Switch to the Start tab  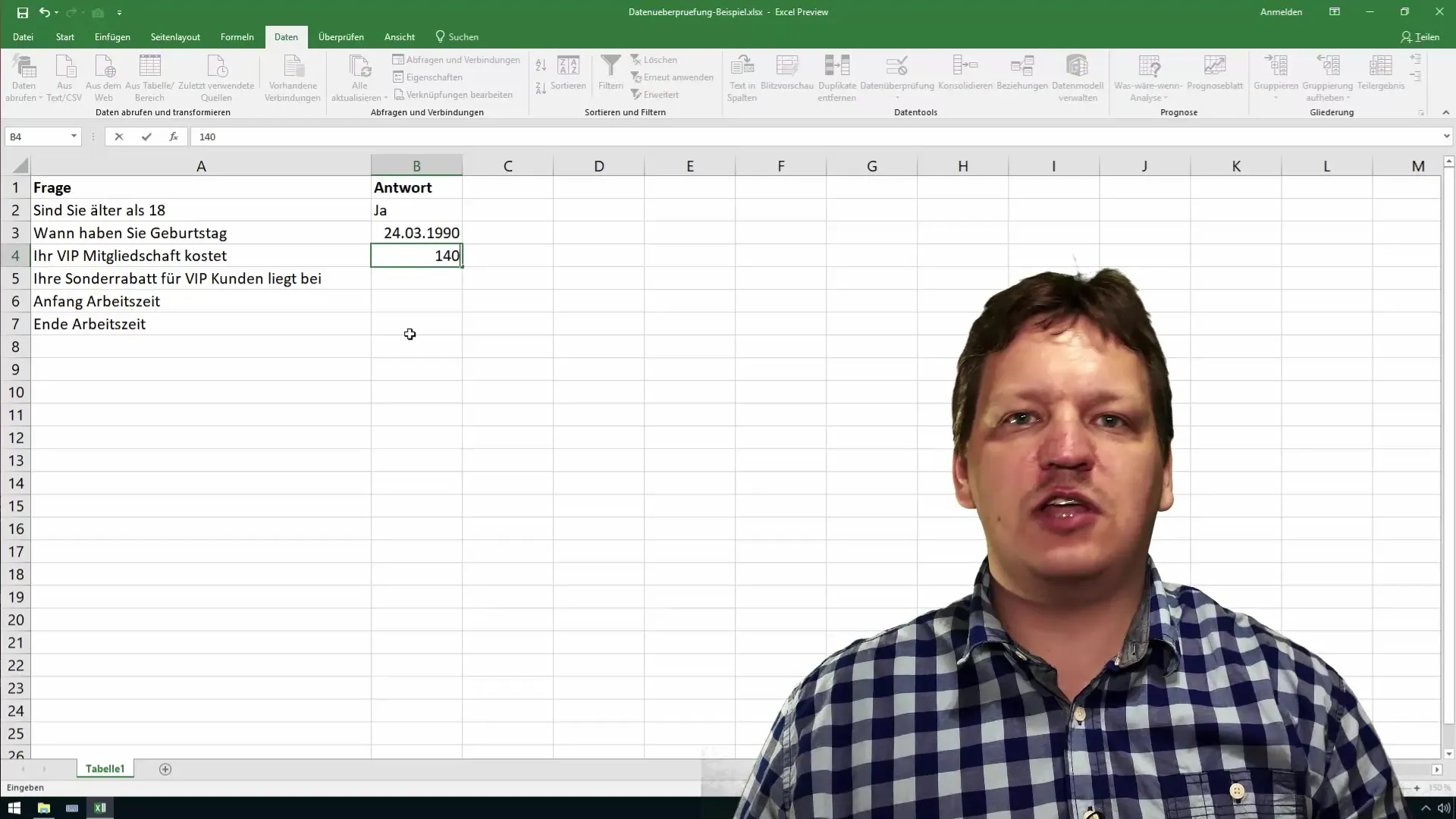coord(65,37)
